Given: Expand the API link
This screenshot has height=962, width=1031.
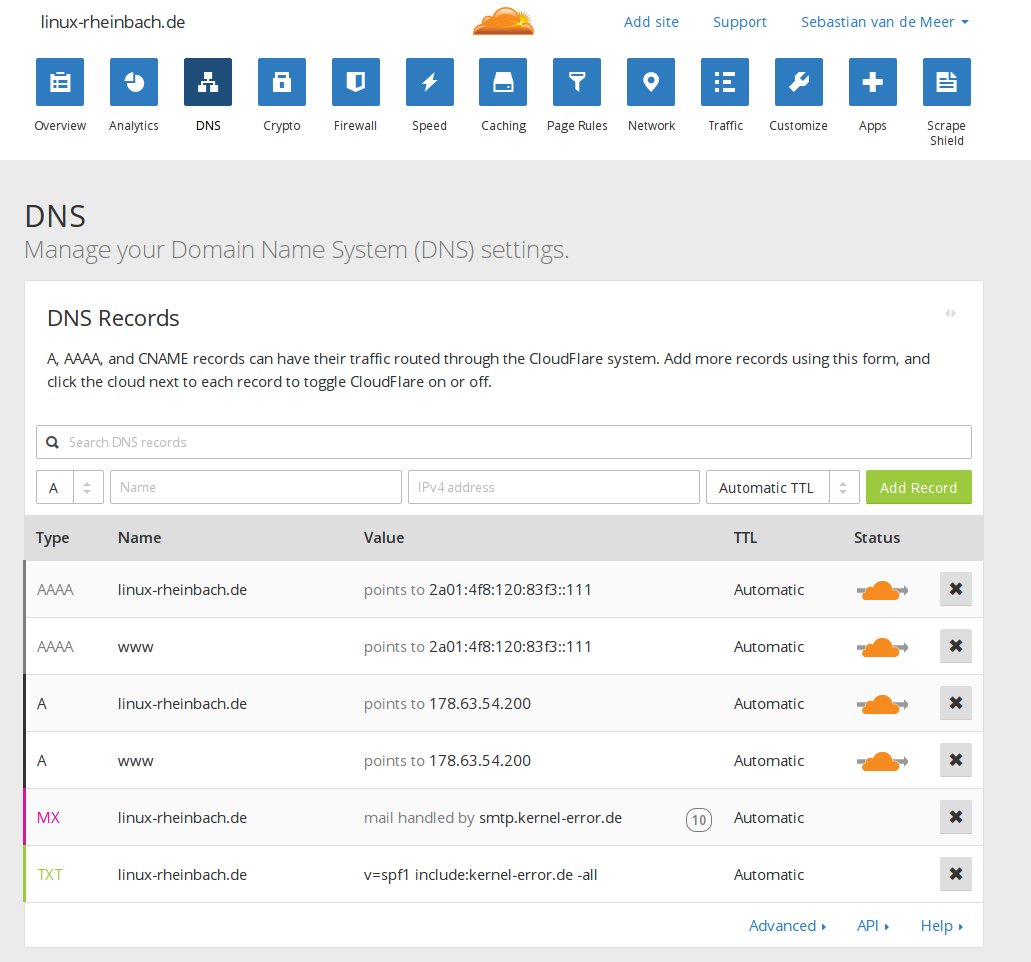Looking at the screenshot, I should [x=873, y=926].
